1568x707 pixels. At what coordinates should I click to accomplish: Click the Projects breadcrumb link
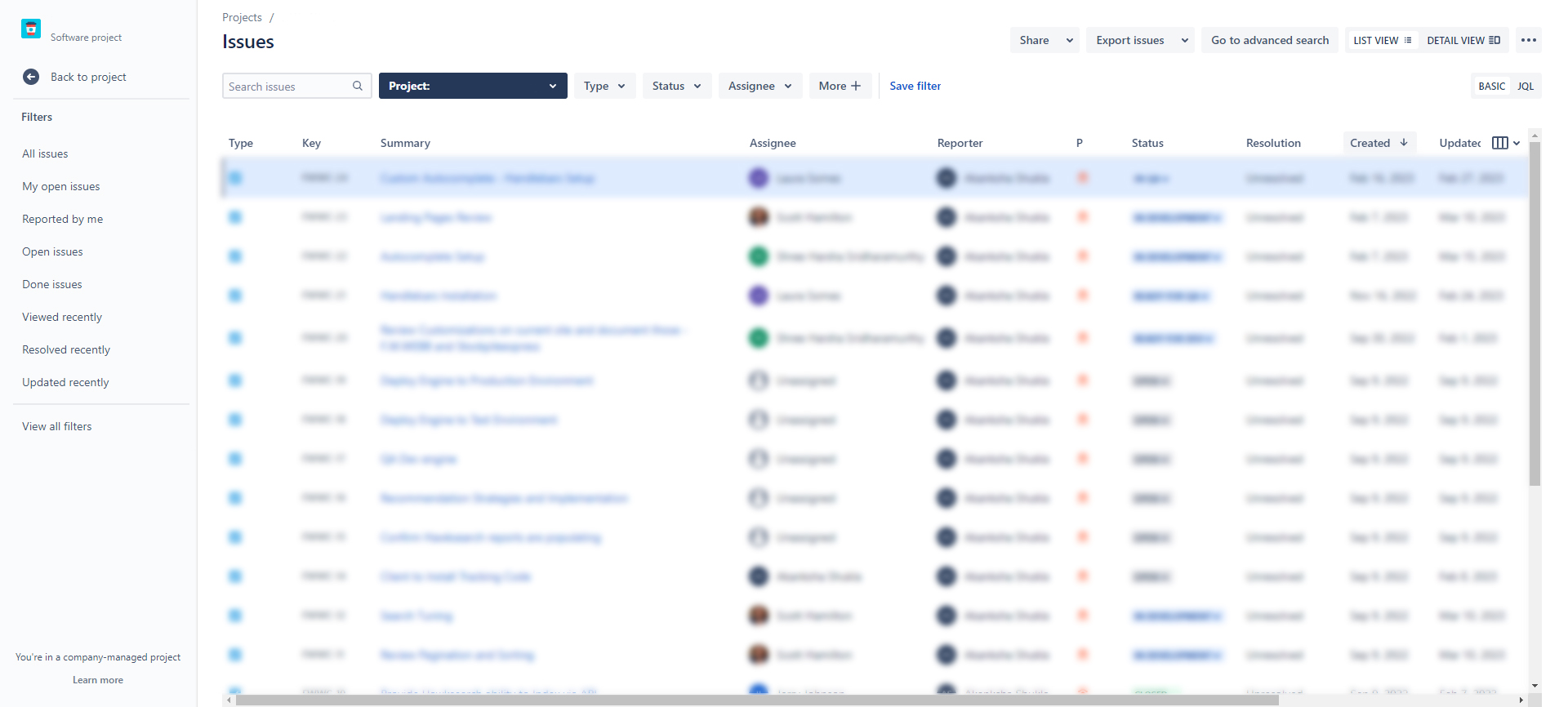pos(242,17)
